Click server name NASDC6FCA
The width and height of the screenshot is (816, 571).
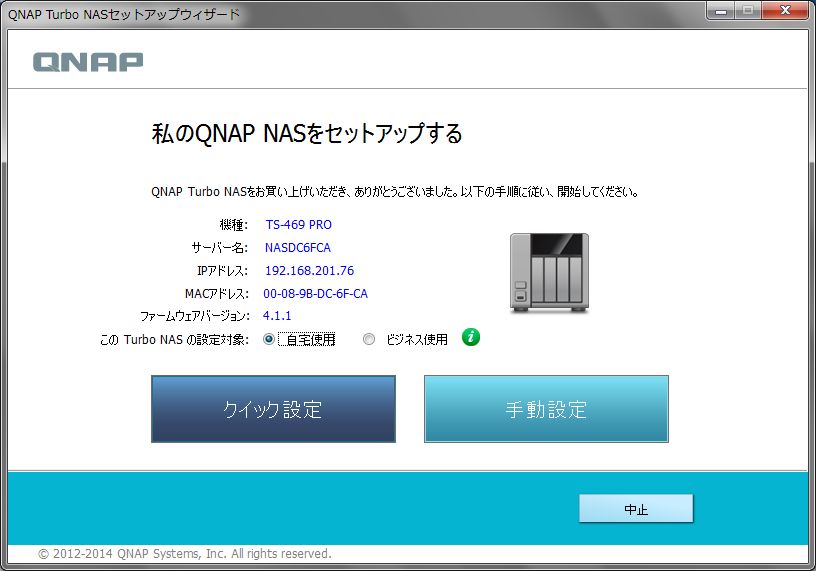click(298, 247)
